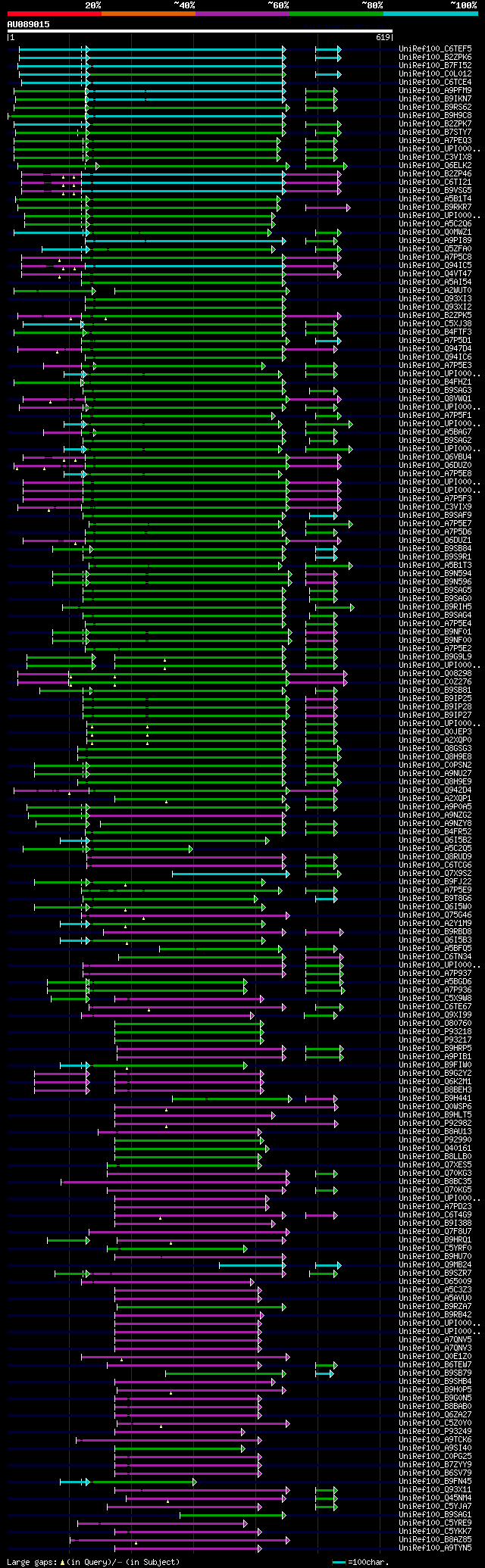Open hit UniRef100_Q0JEP3
This screenshot has width=485, height=1568.
click(x=435, y=731)
